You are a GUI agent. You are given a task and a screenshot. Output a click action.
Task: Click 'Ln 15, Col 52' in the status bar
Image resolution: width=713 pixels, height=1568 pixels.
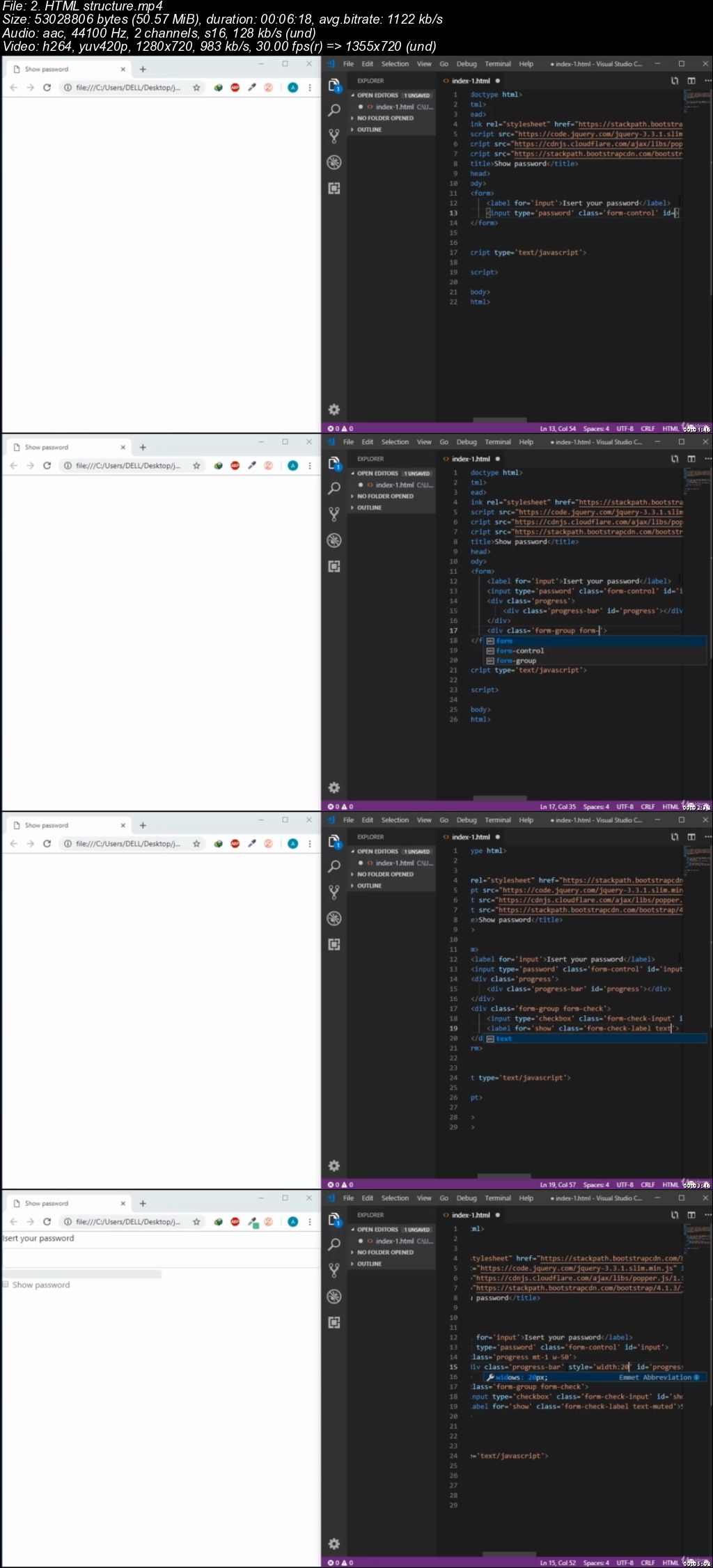(558, 1562)
